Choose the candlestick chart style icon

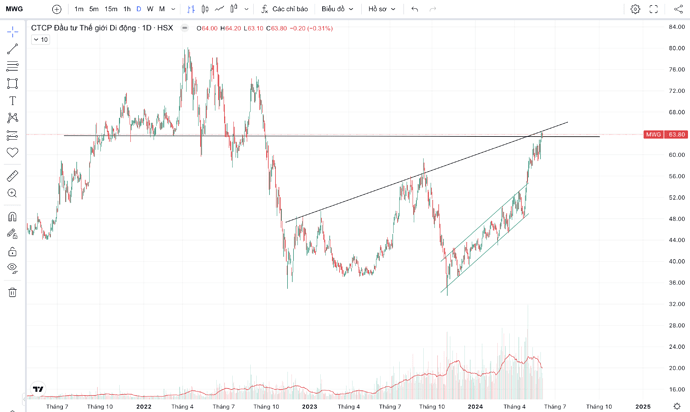point(205,9)
